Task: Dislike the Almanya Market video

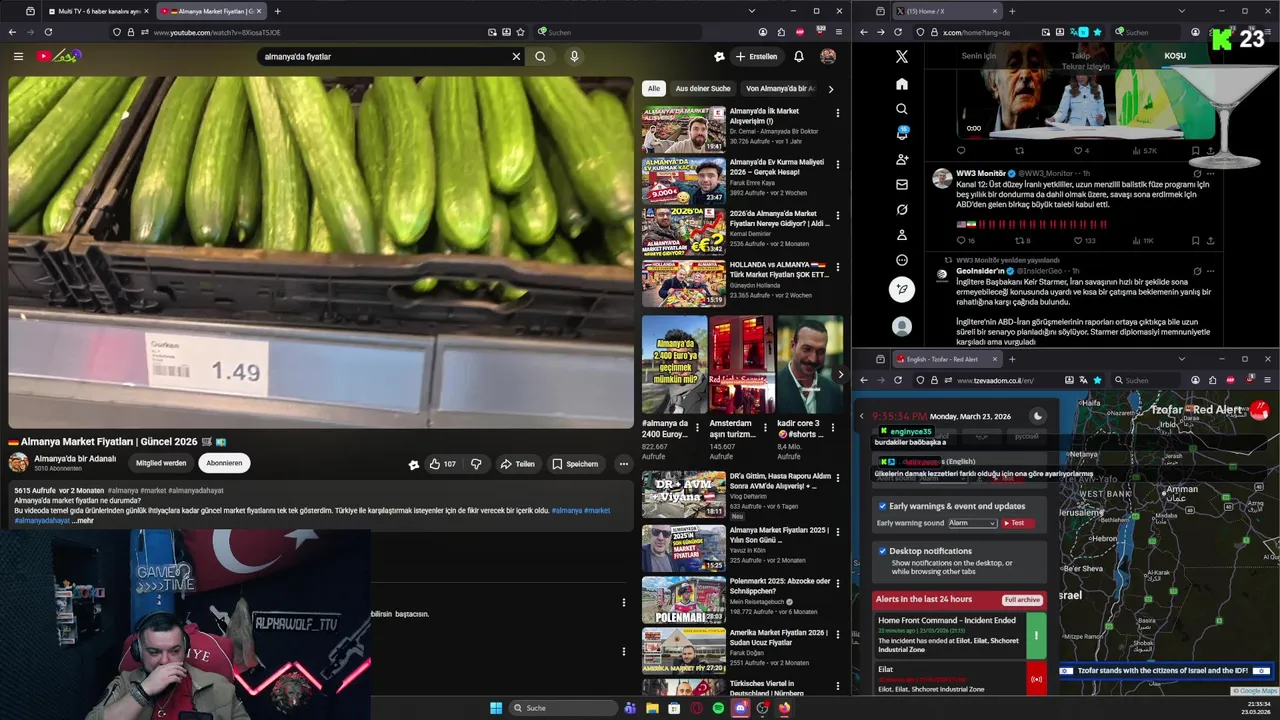Action: coord(476,464)
